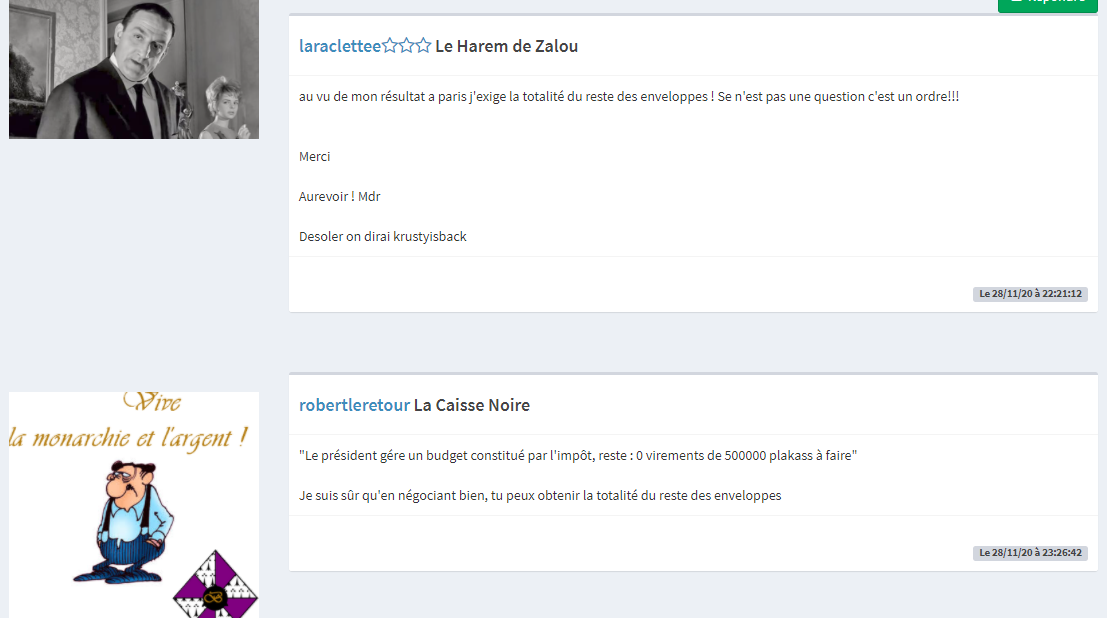
Task: Click the "Merci" line in laraclettee's post
Action: pyautogui.click(x=314, y=157)
